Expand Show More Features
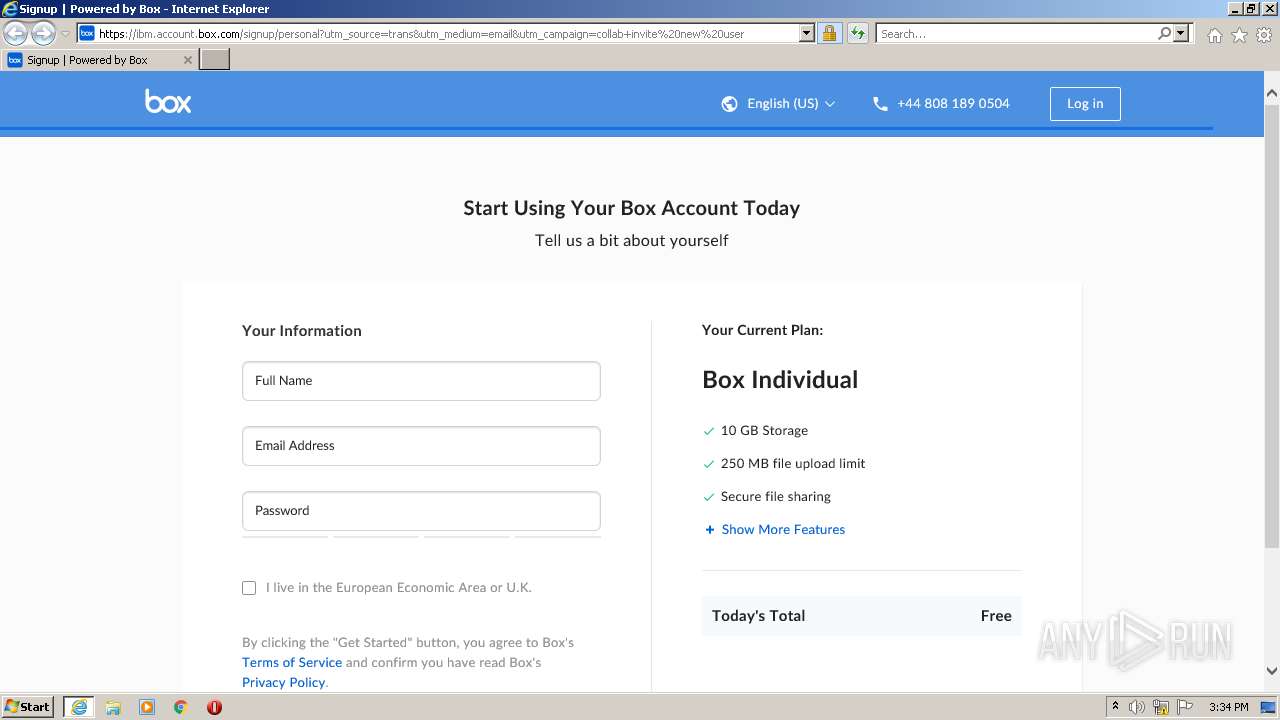 click(775, 530)
